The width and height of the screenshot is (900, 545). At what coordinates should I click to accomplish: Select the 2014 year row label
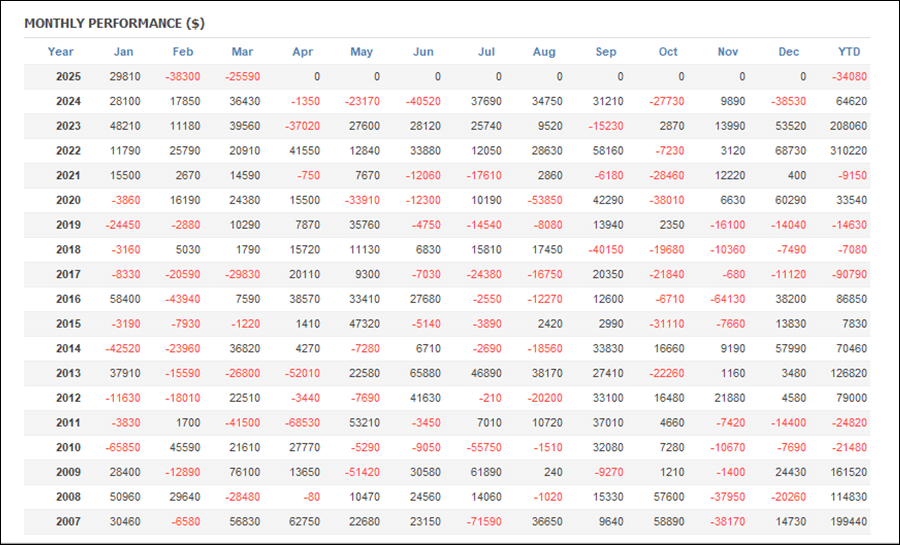pyautogui.click(x=68, y=348)
